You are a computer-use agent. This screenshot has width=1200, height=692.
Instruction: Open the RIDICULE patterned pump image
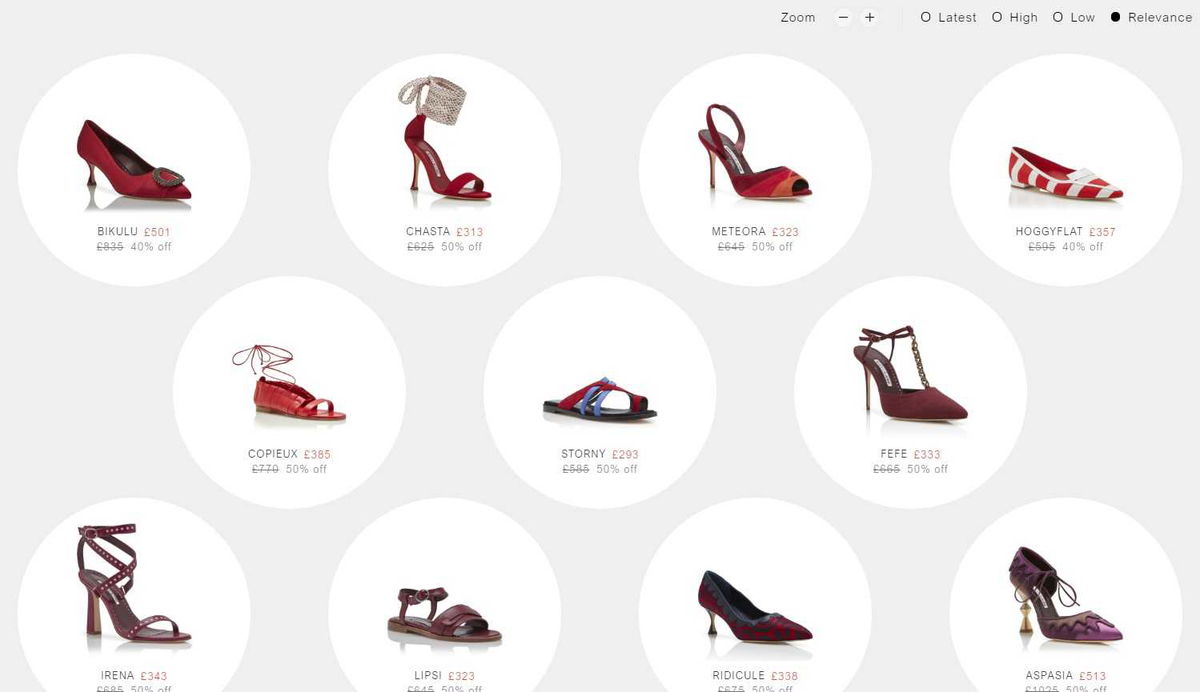tap(755, 607)
